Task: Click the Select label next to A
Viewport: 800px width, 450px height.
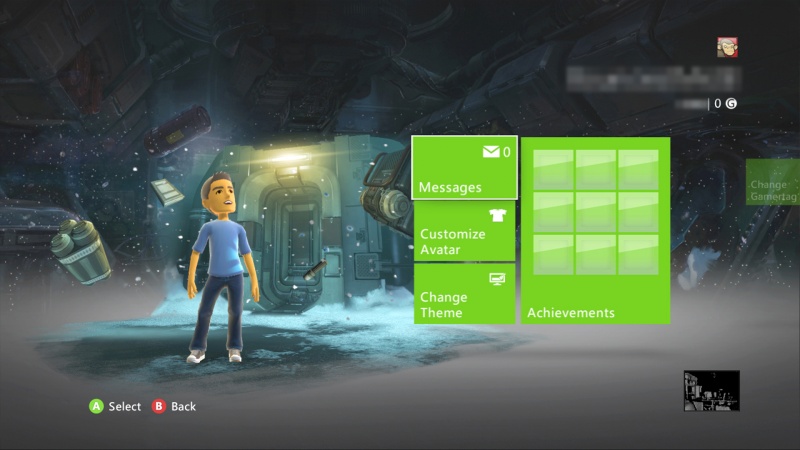Action: click(125, 407)
